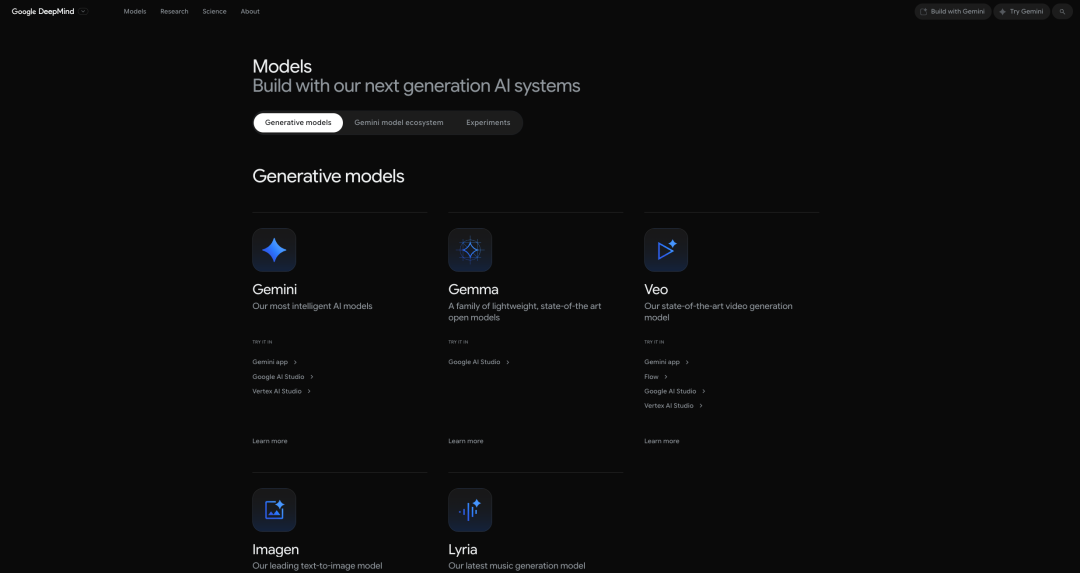Click the Veo video model icon
Screen dimensions: 1080x573
coord(666,250)
